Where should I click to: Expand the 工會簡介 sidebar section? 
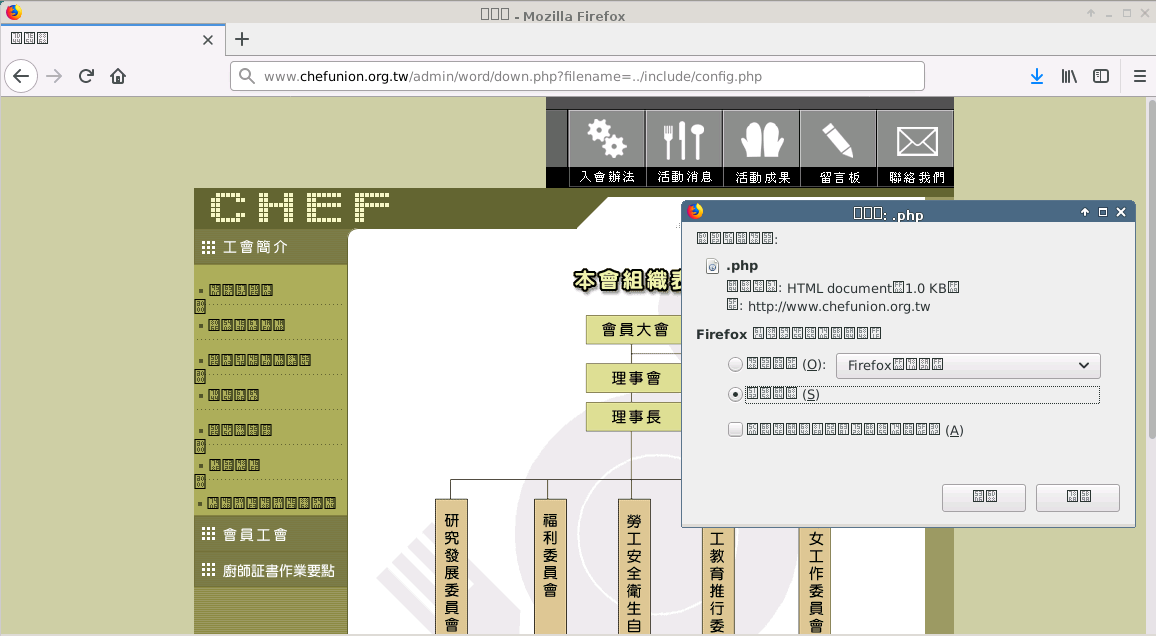tap(270, 247)
